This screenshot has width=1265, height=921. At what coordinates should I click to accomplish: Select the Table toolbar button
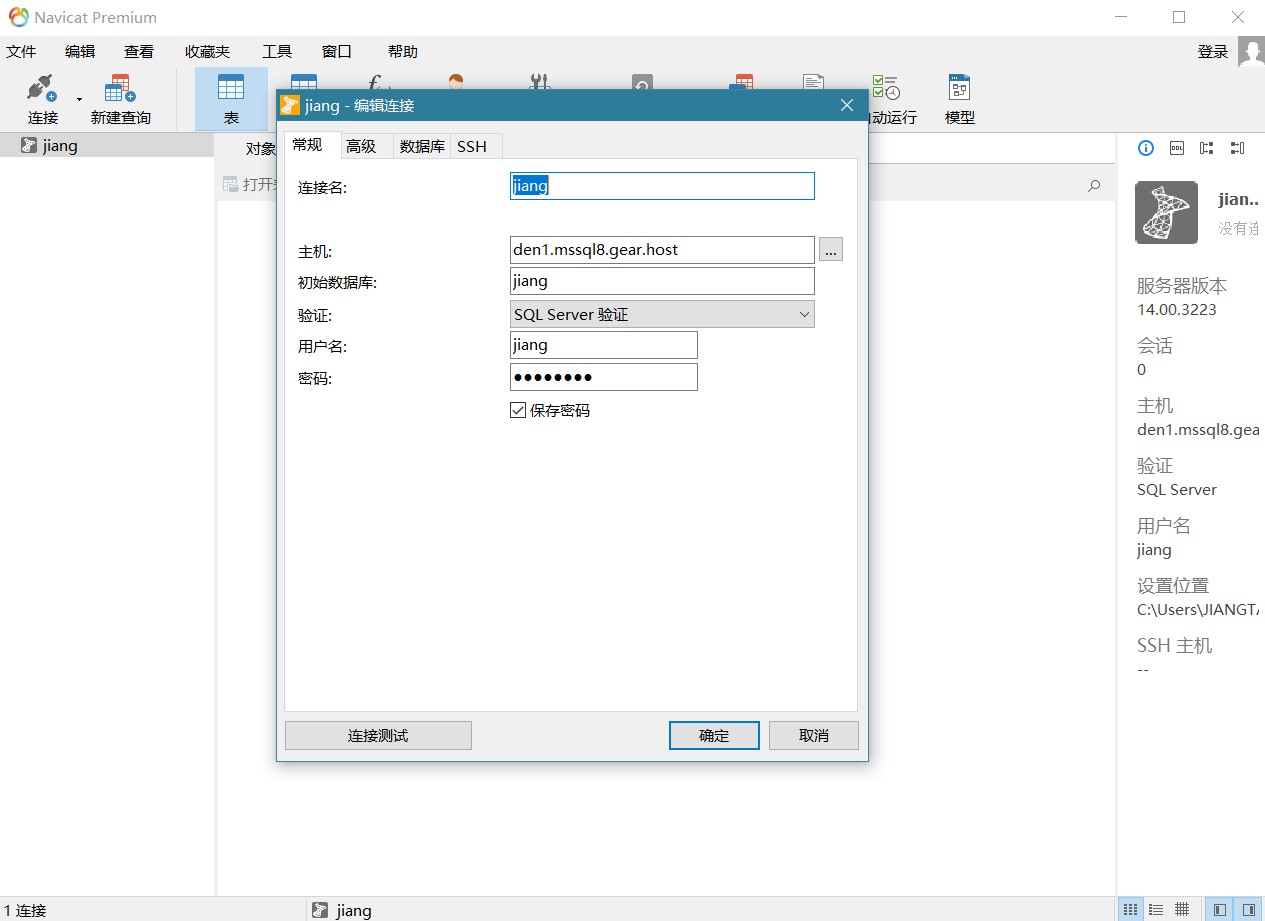(x=231, y=99)
